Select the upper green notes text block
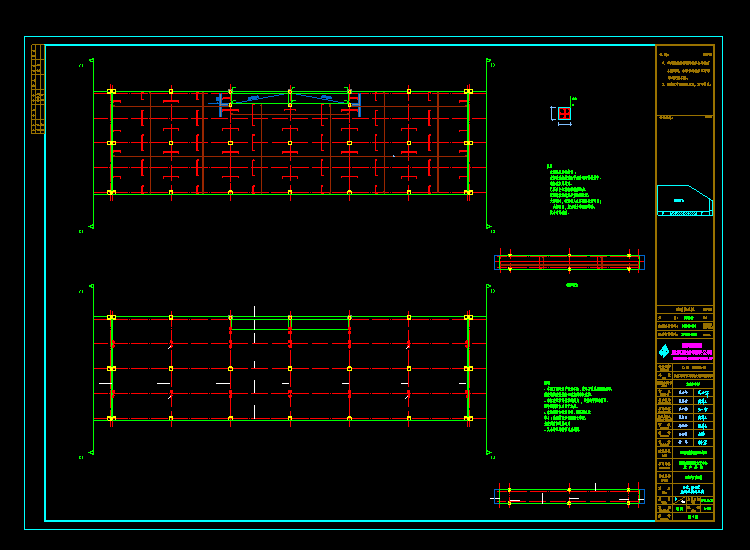The image size is (750, 550). [574, 190]
